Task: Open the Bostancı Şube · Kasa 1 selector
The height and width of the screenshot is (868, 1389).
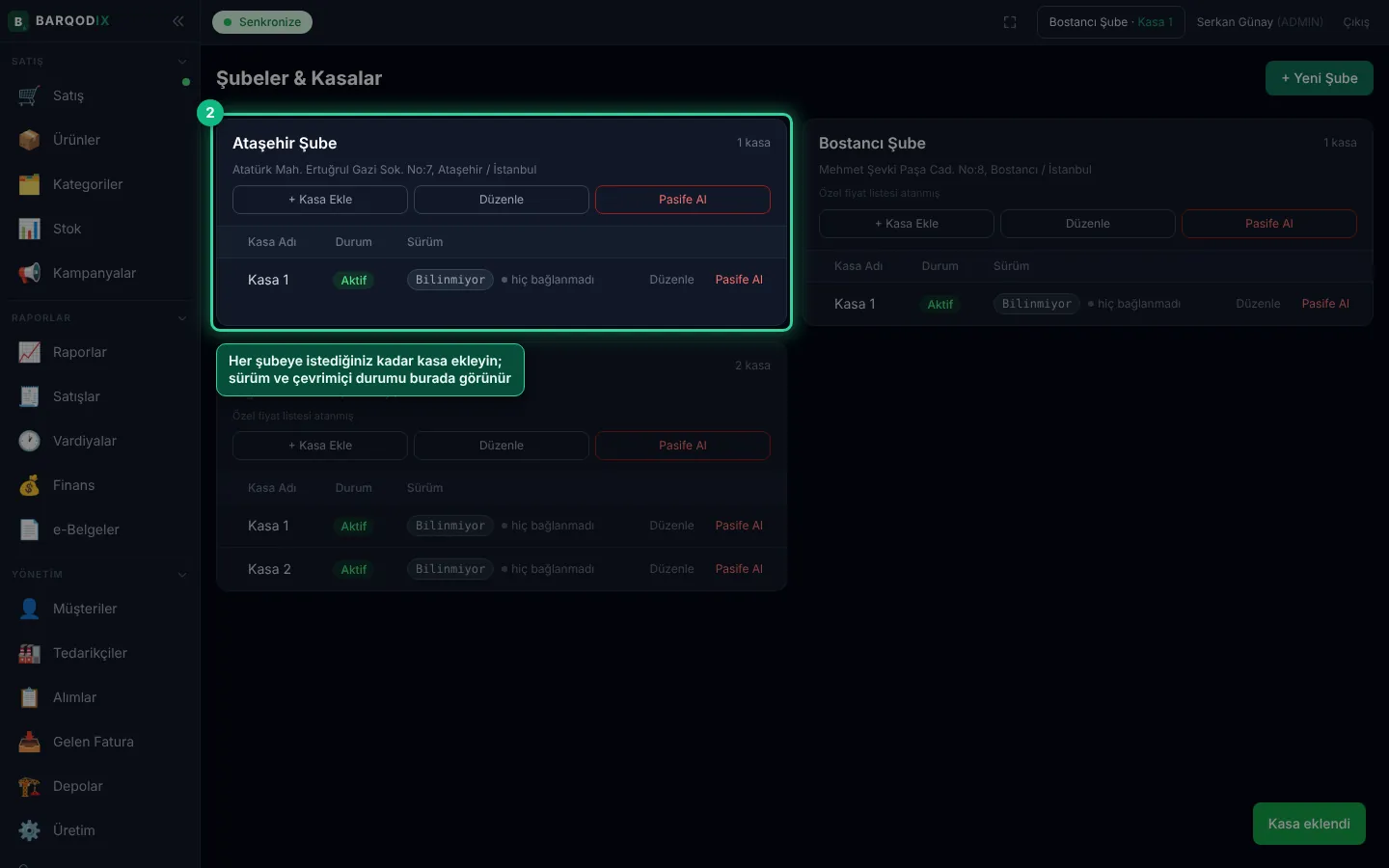Action: pyautogui.click(x=1110, y=22)
